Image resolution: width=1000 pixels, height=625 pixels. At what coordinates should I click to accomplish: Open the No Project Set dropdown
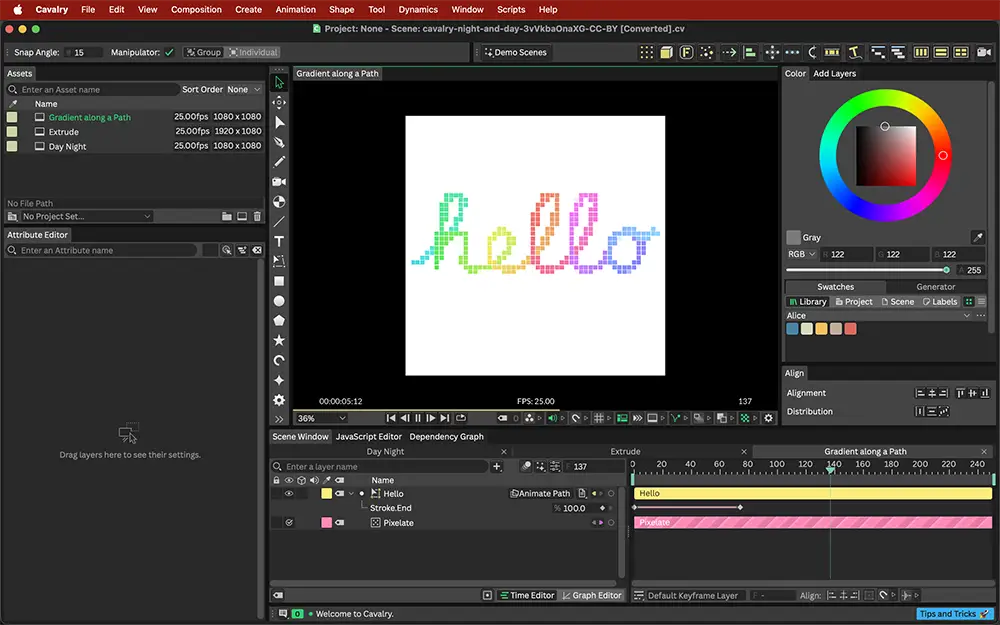(87, 216)
